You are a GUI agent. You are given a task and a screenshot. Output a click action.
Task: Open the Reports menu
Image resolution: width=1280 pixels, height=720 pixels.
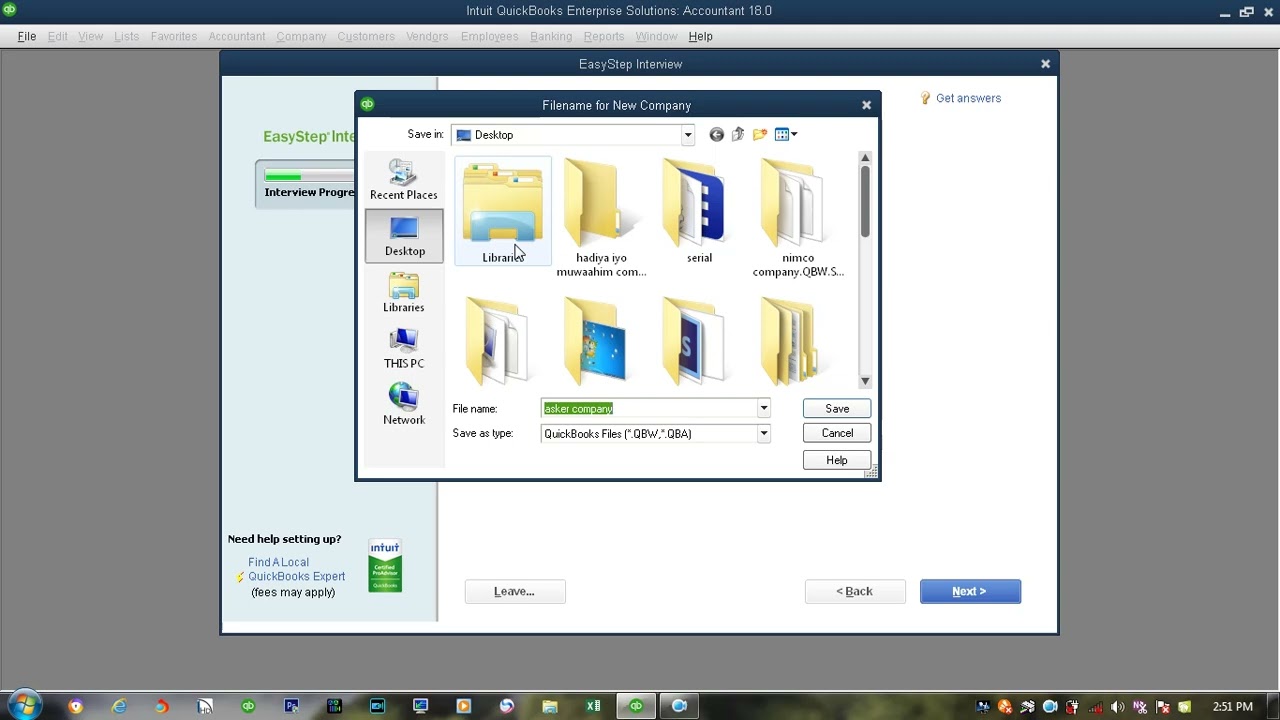[x=604, y=36]
